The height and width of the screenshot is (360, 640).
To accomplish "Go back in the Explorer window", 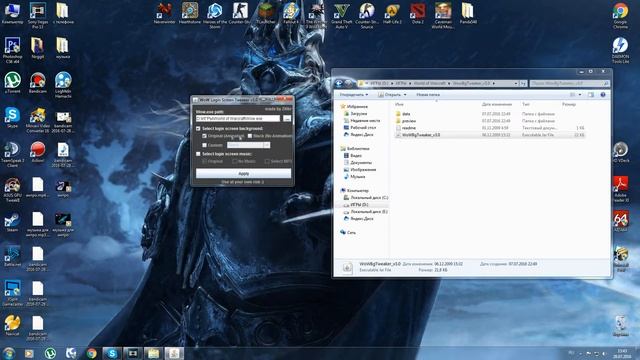I will 339,83.
